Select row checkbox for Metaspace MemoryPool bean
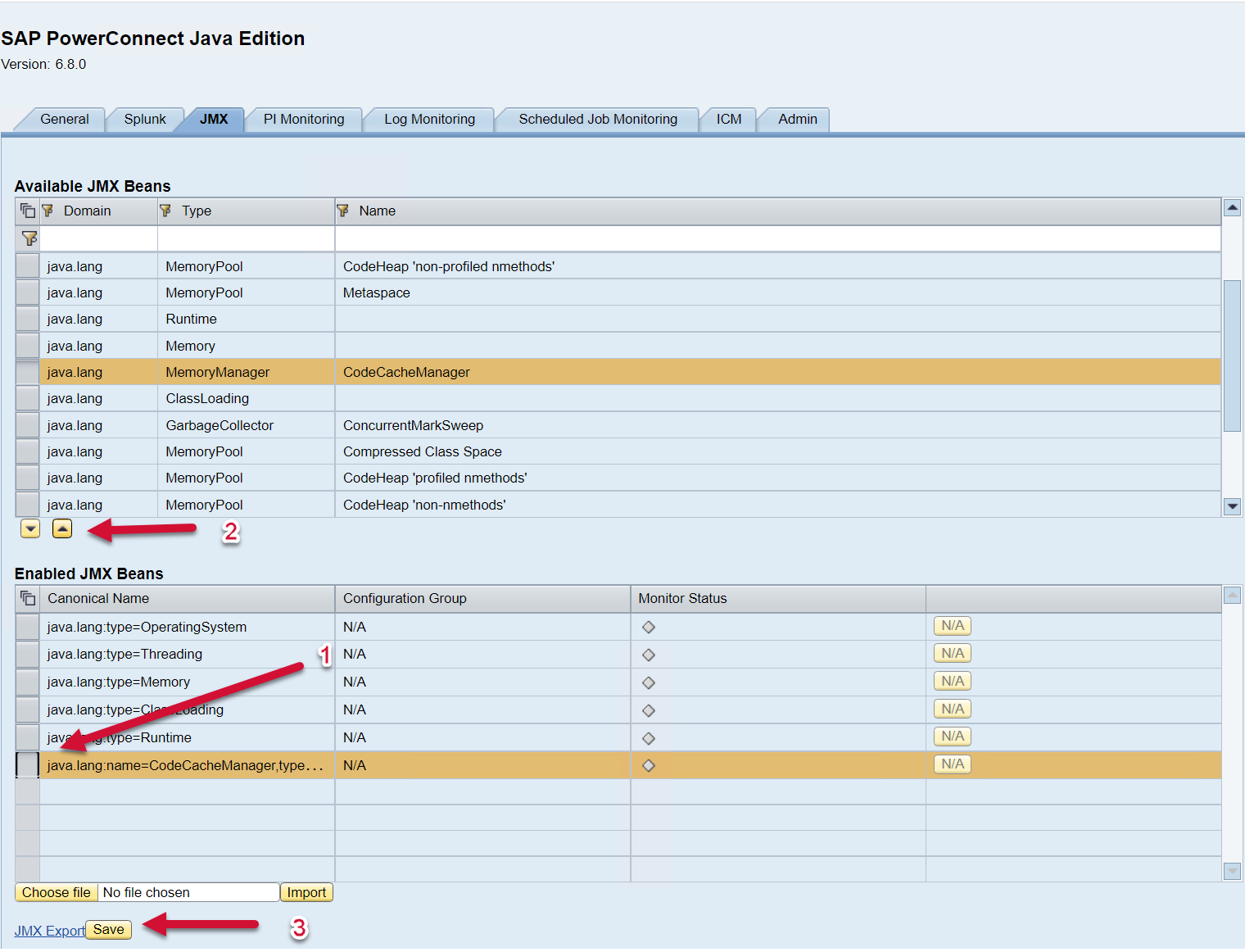Screen dimensions: 1245x952 pos(28,292)
